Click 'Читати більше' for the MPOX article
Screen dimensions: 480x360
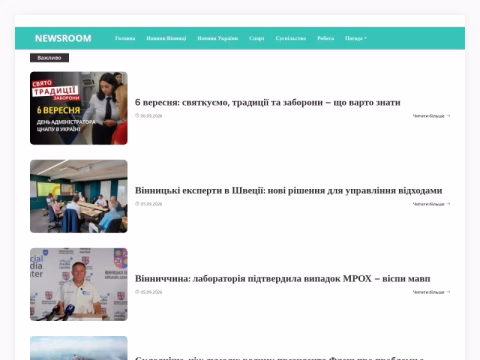point(431,292)
